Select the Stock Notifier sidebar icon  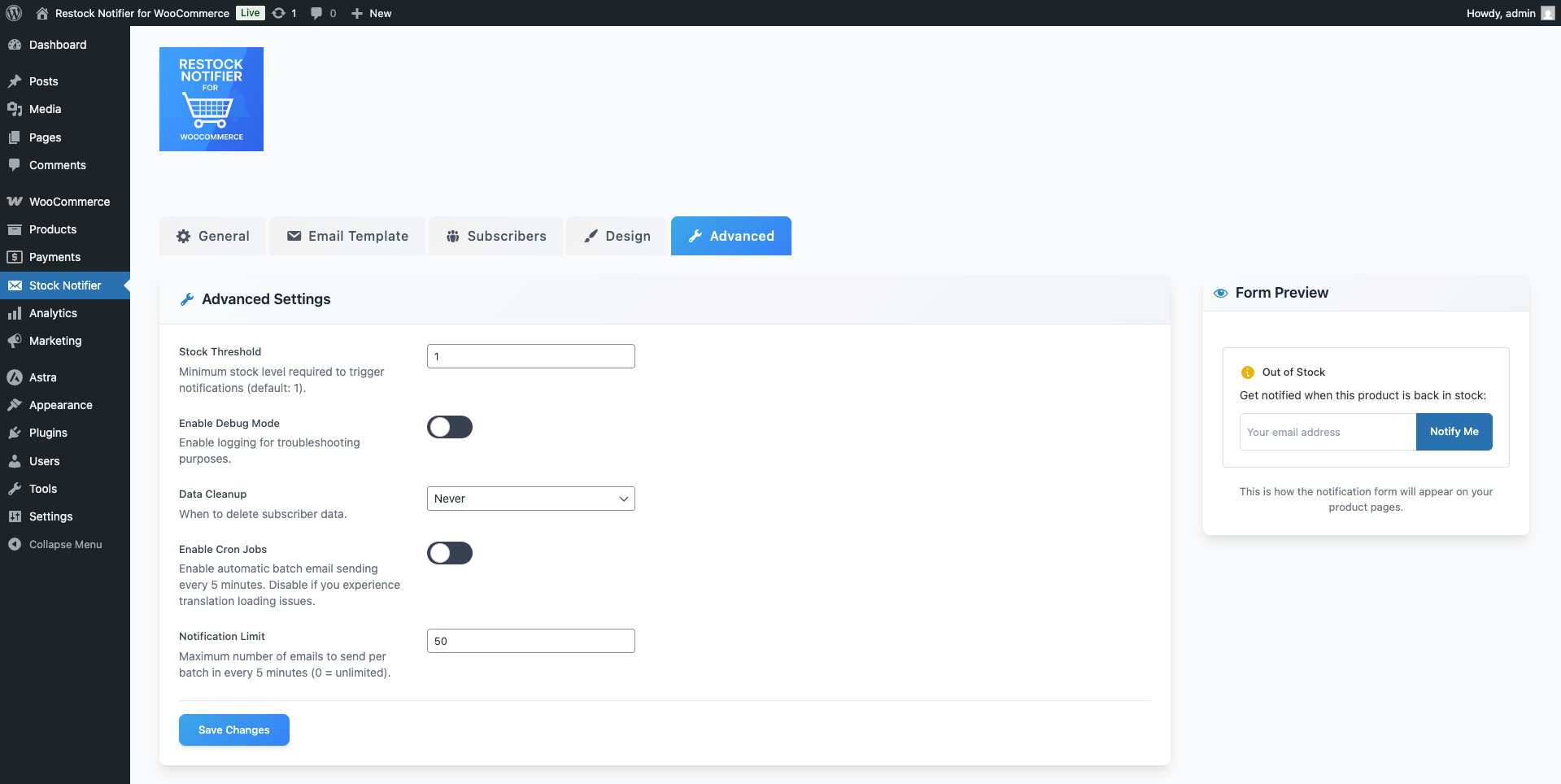pyautogui.click(x=15, y=285)
